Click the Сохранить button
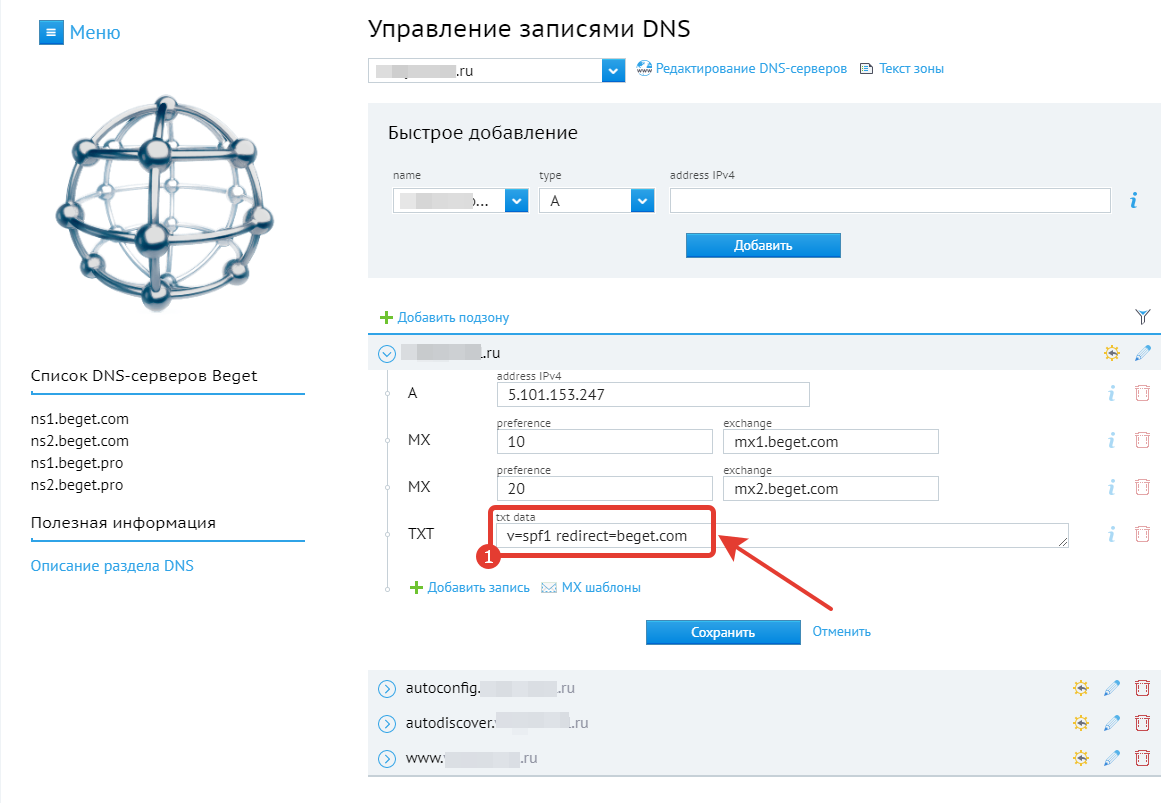 click(723, 632)
